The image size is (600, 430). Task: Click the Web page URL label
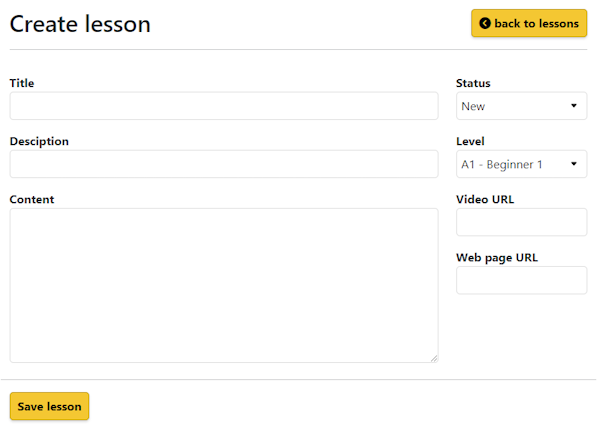497,257
